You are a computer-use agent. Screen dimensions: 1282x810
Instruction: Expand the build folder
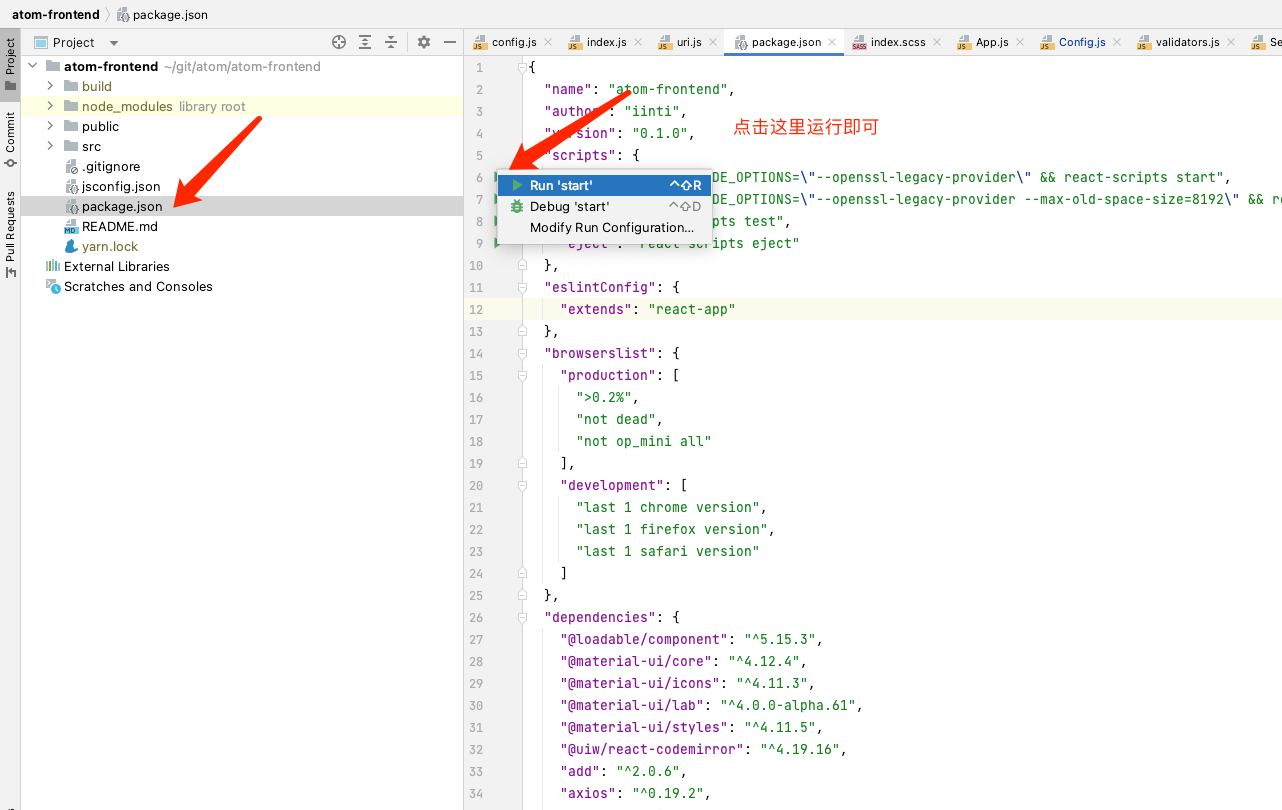point(50,86)
